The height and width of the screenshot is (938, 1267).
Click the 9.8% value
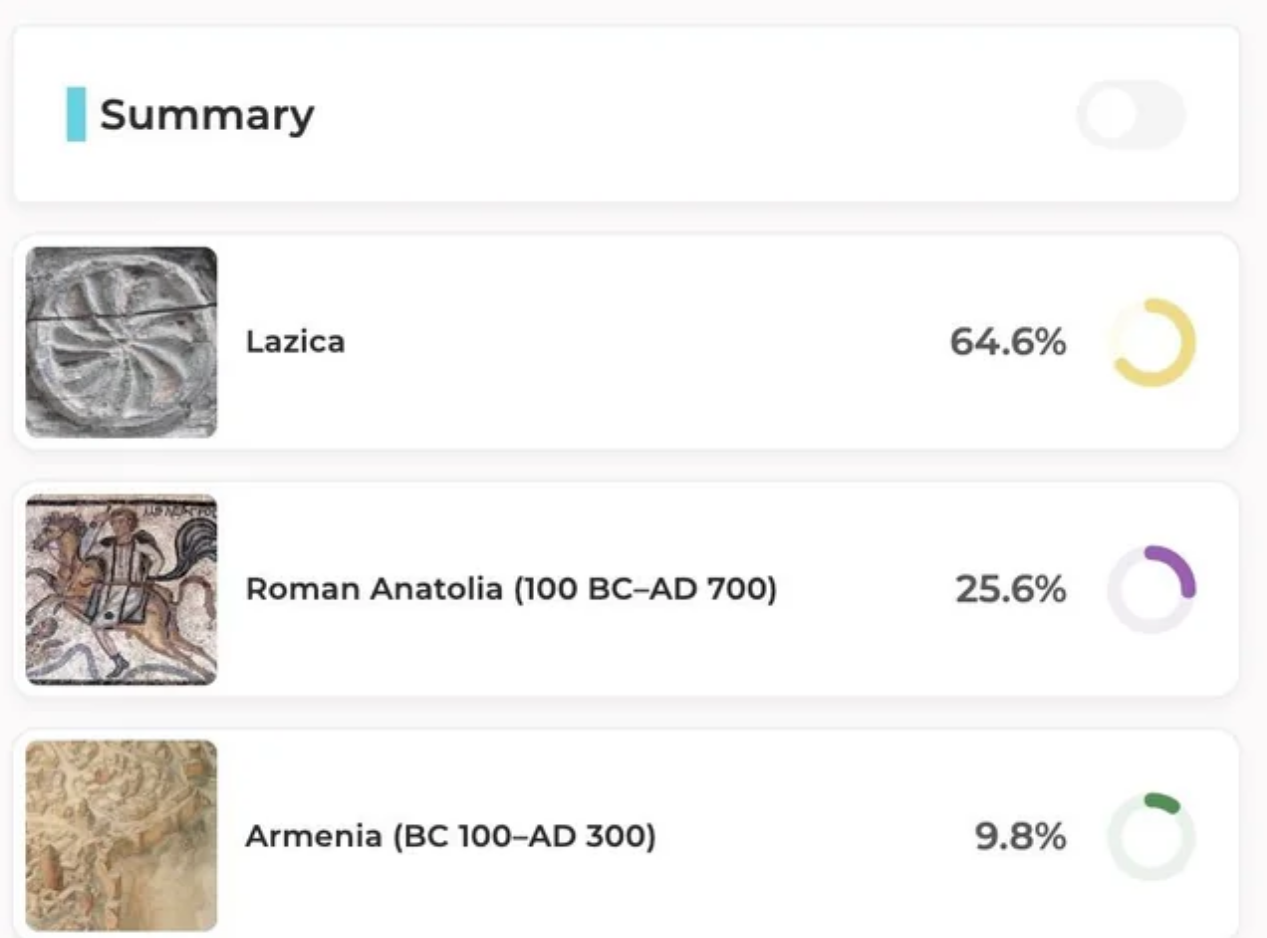[x=1020, y=836]
